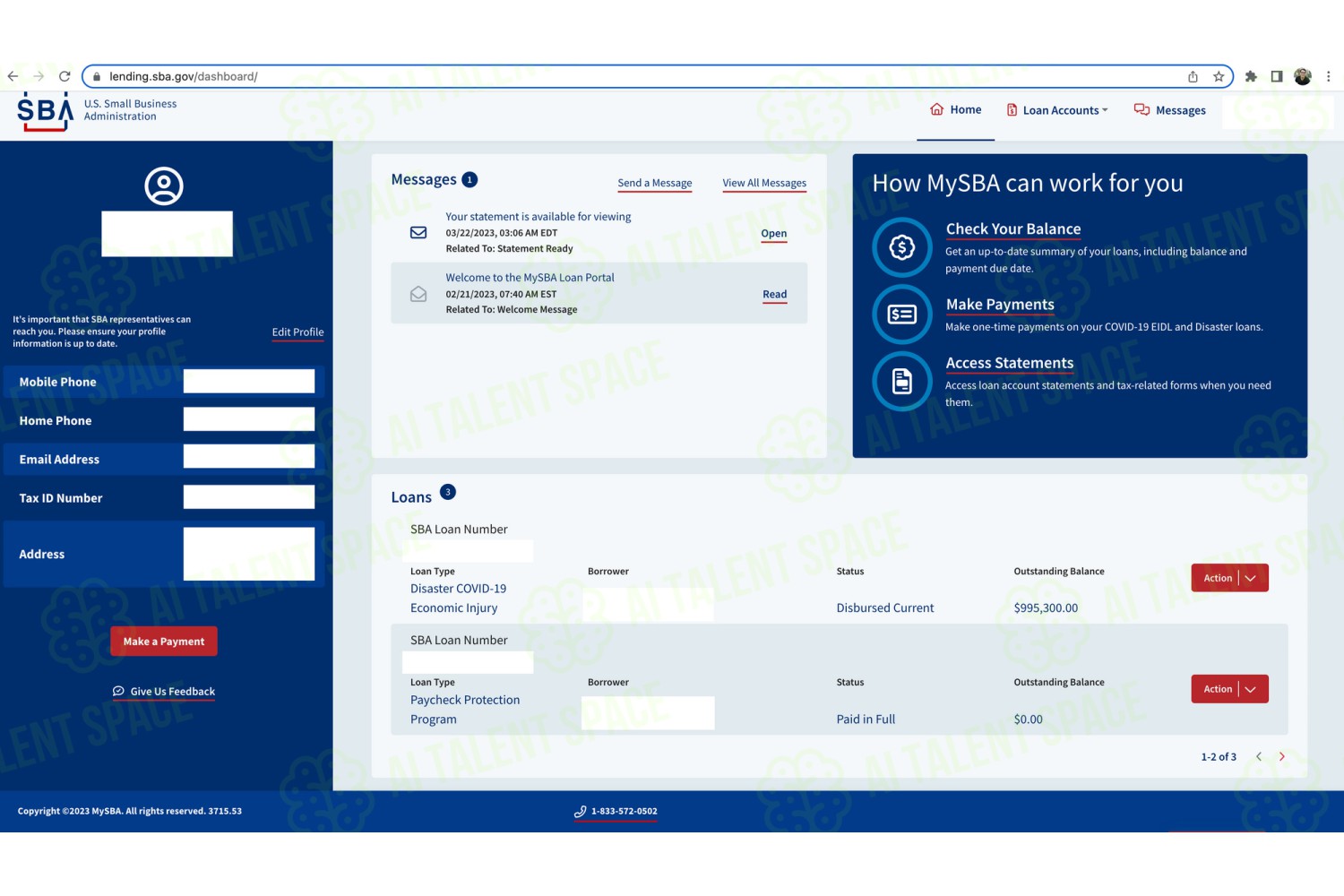Click the '$0.00' outstanding balance
1344x896 pixels.
click(x=1029, y=719)
